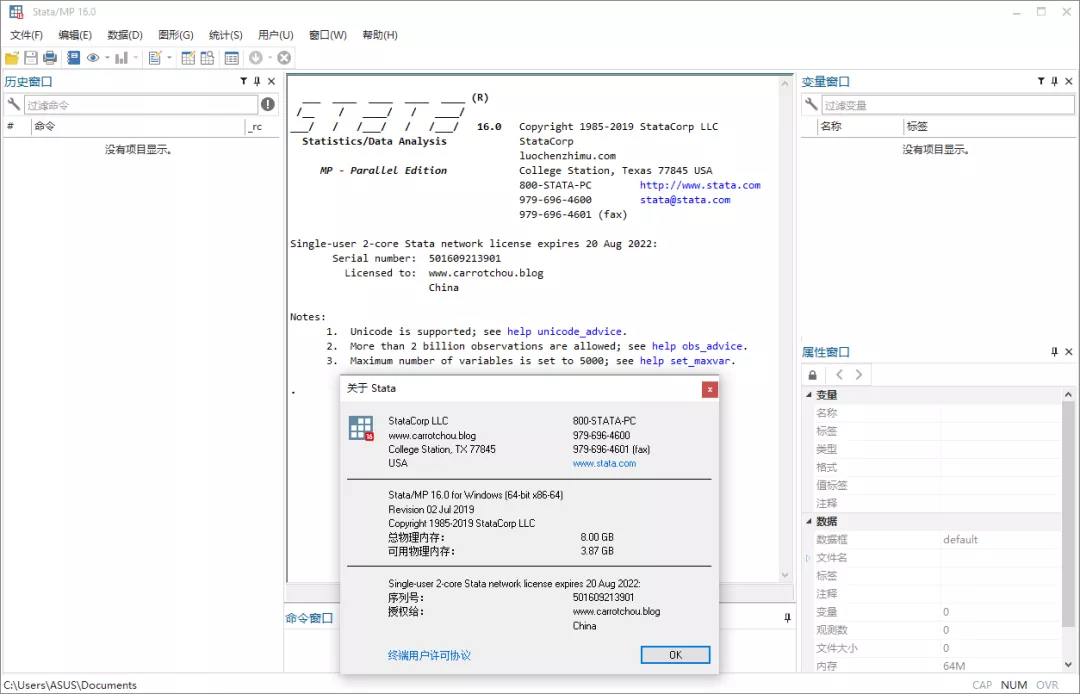This screenshot has width=1080, height=694.
Task: Pin the 变量窗口 panel
Action: 1055,81
